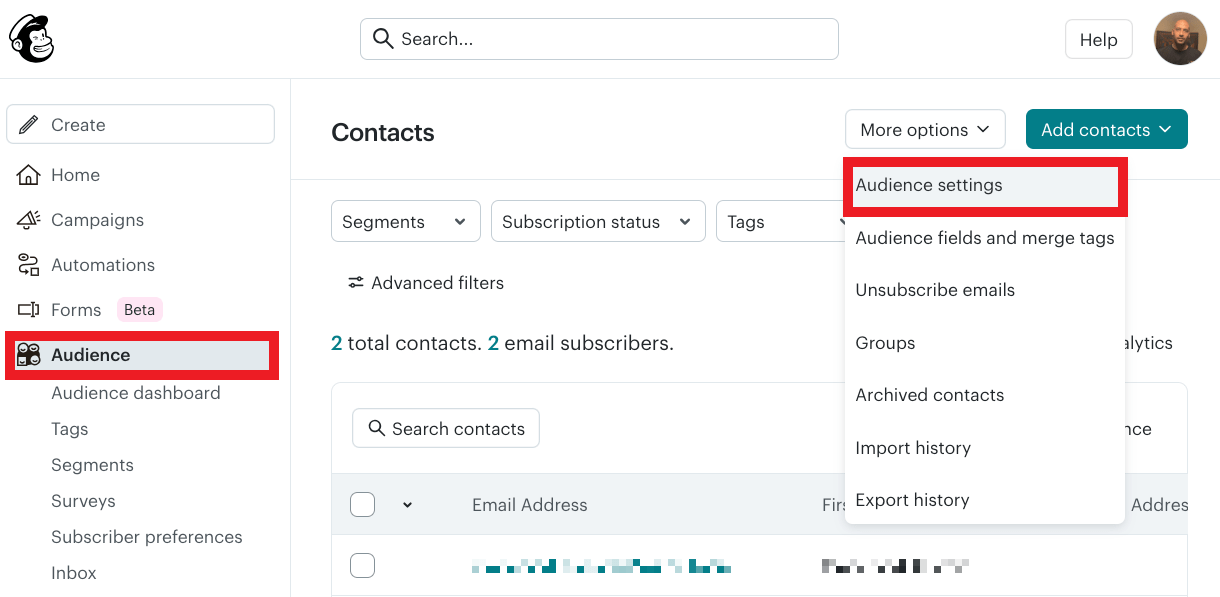Image resolution: width=1220 pixels, height=597 pixels.
Task: Select Audience settings from the menu
Action: pyautogui.click(x=929, y=185)
